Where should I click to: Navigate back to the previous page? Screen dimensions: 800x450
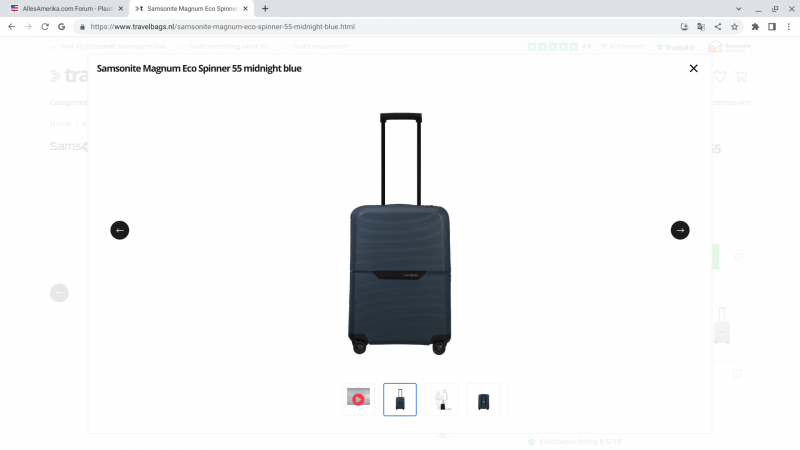coord(11,26)
